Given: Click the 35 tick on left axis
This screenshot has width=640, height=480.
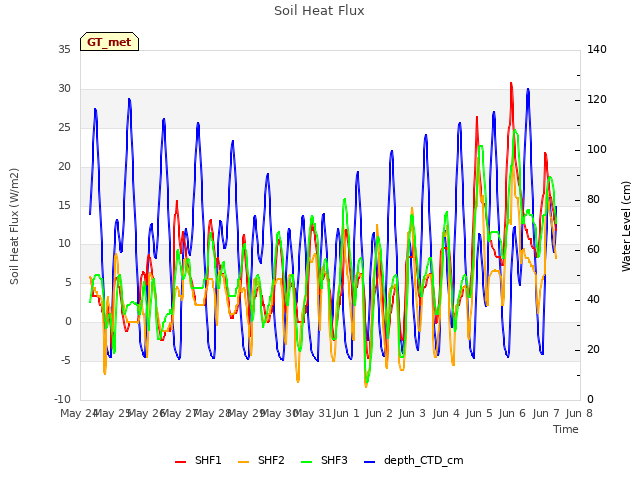Looking at the screenshot, I should [64, 50].
